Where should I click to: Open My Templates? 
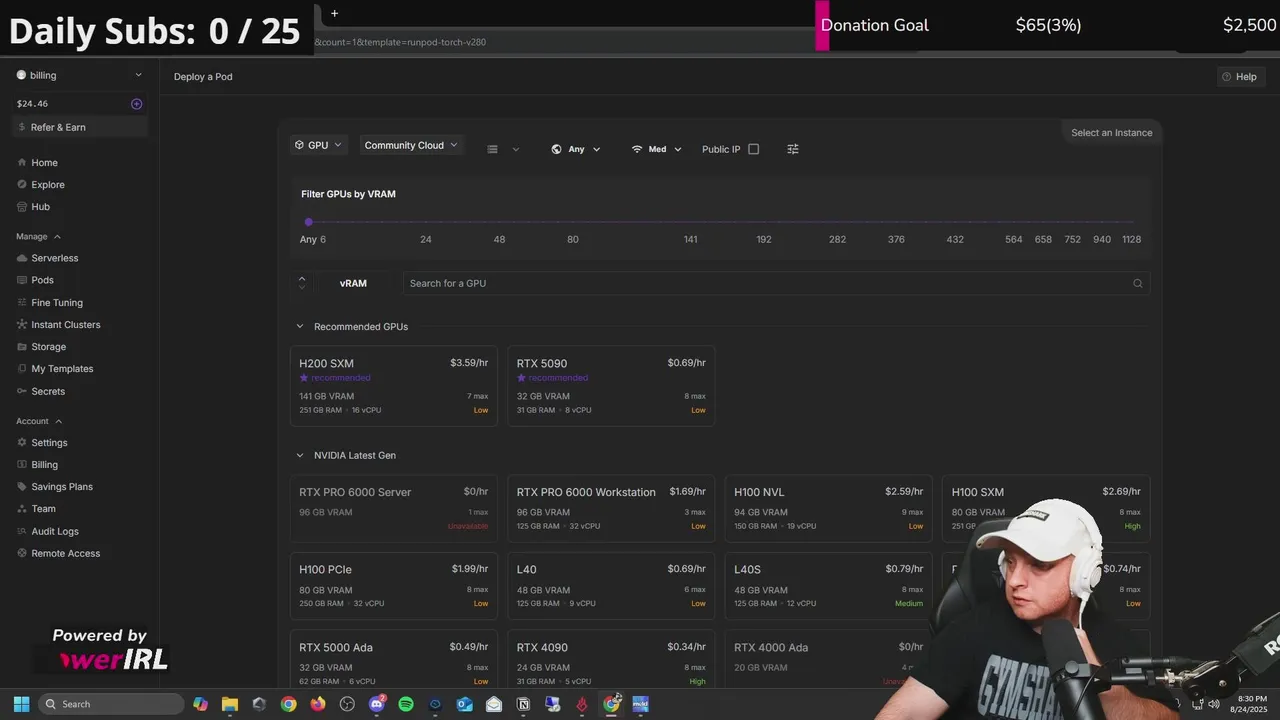[62, 369]
